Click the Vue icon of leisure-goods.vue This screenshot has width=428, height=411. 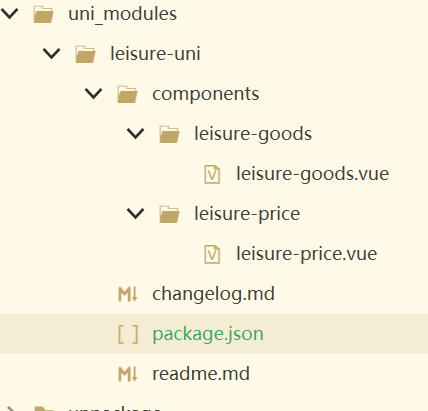click(212, 174)
